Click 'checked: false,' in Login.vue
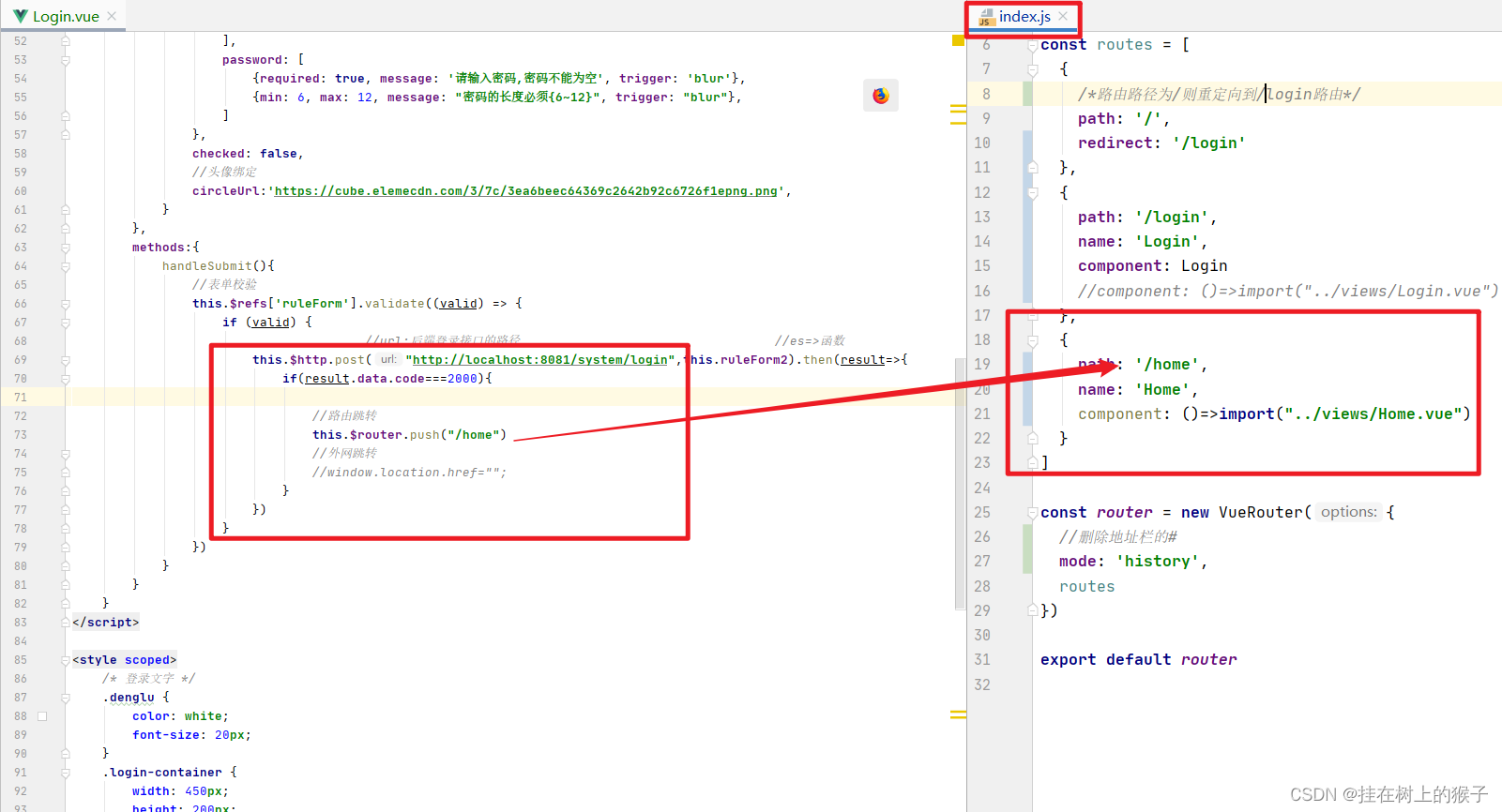The image size is (1502, 812). coord(248,154)
